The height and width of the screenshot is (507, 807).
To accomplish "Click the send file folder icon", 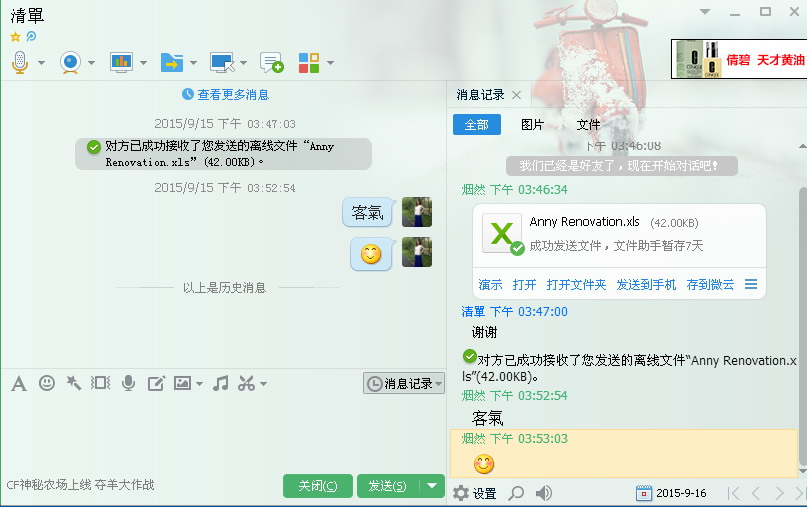I will (172, 62).
